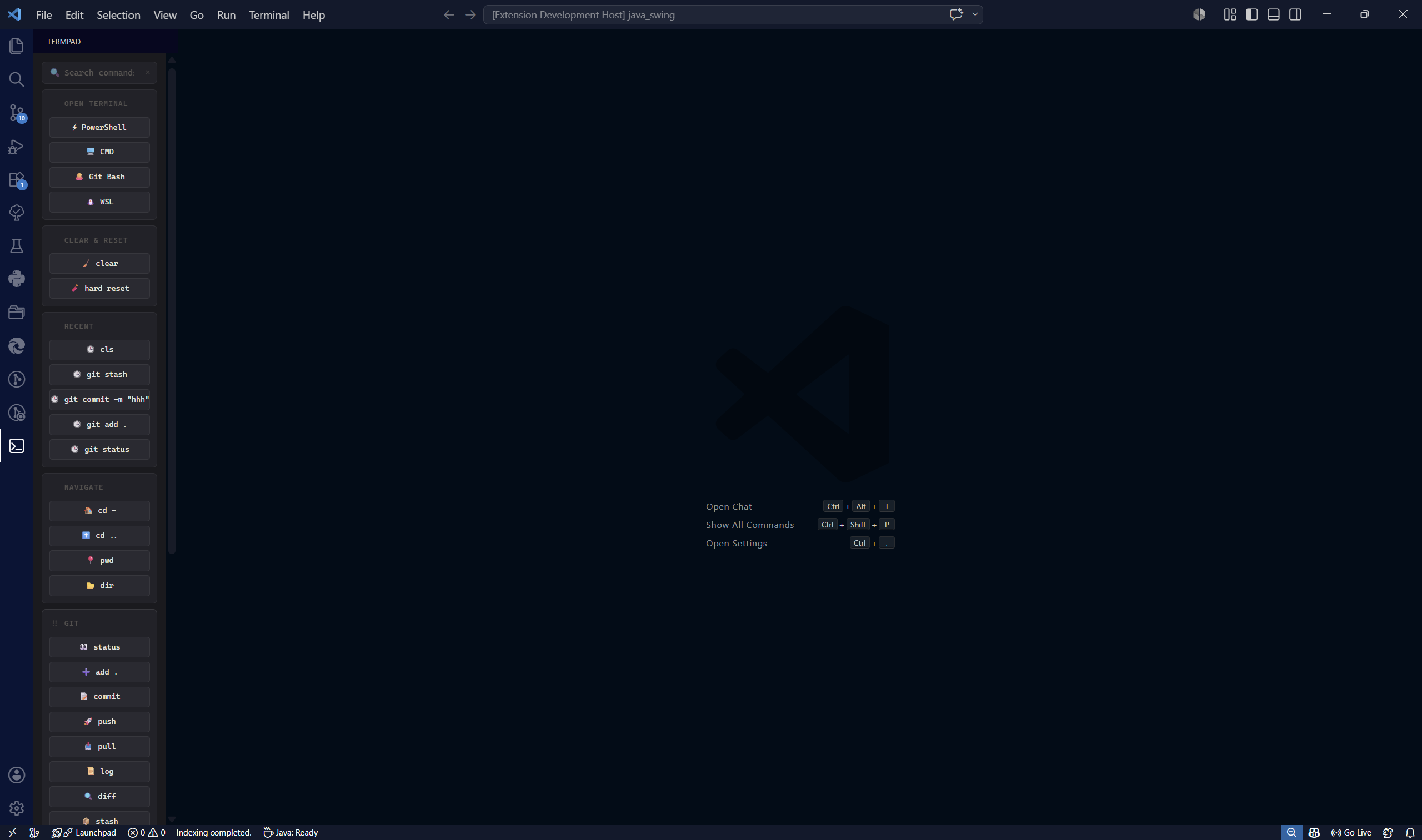Open the Go menu
Viewport: 1422px width, 840px height.
pos(197,15)
